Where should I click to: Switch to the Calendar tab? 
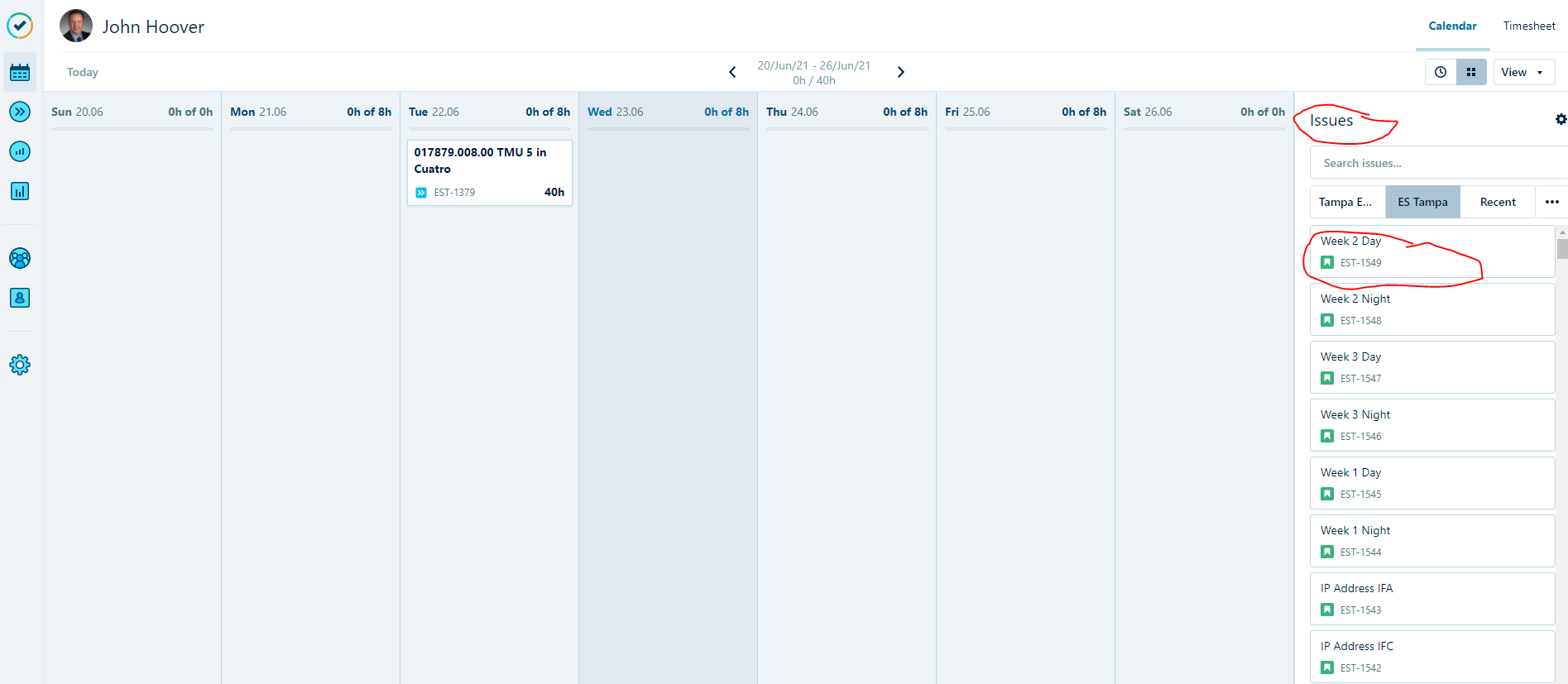click(x=1452, y=26)
